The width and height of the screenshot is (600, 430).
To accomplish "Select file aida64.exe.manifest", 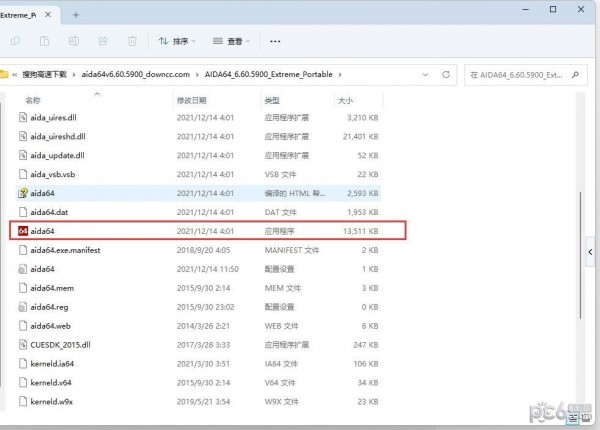I will point(199,250).
